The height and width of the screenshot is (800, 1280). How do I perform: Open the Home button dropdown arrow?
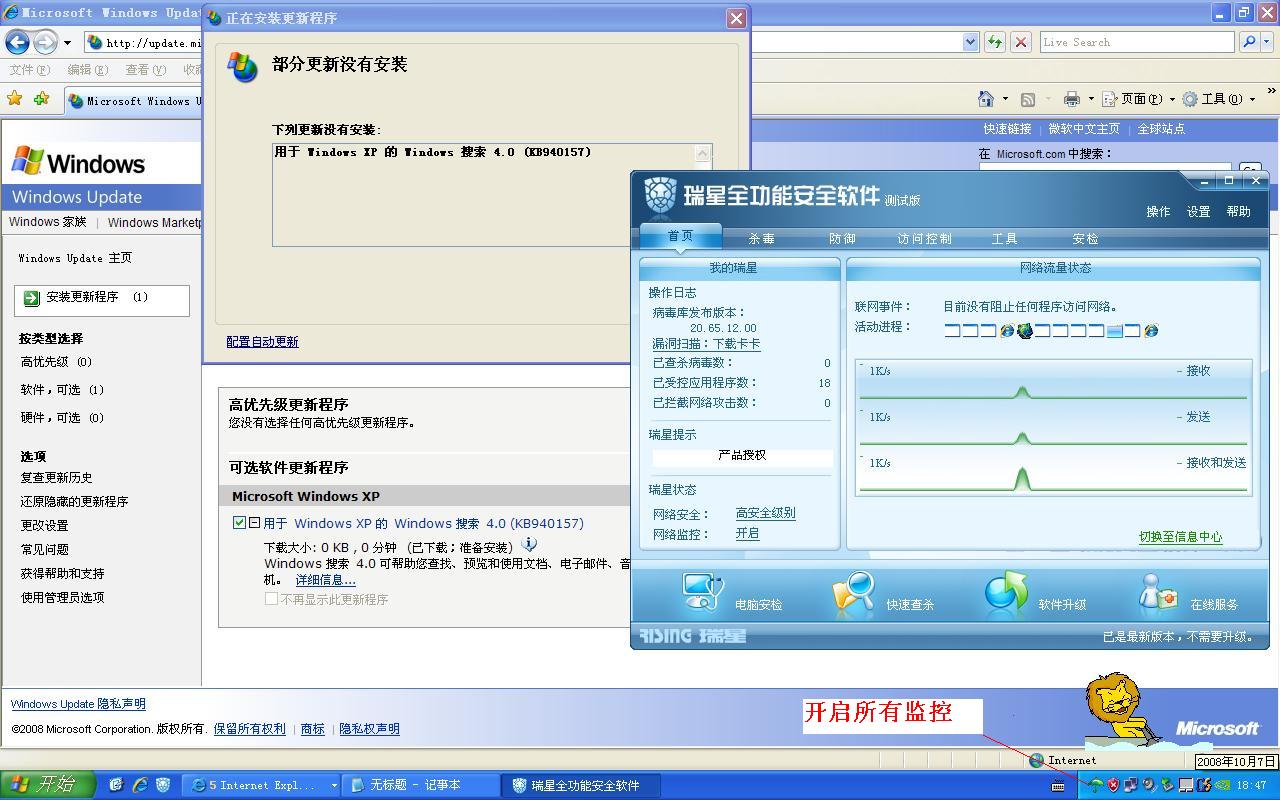1006,99
